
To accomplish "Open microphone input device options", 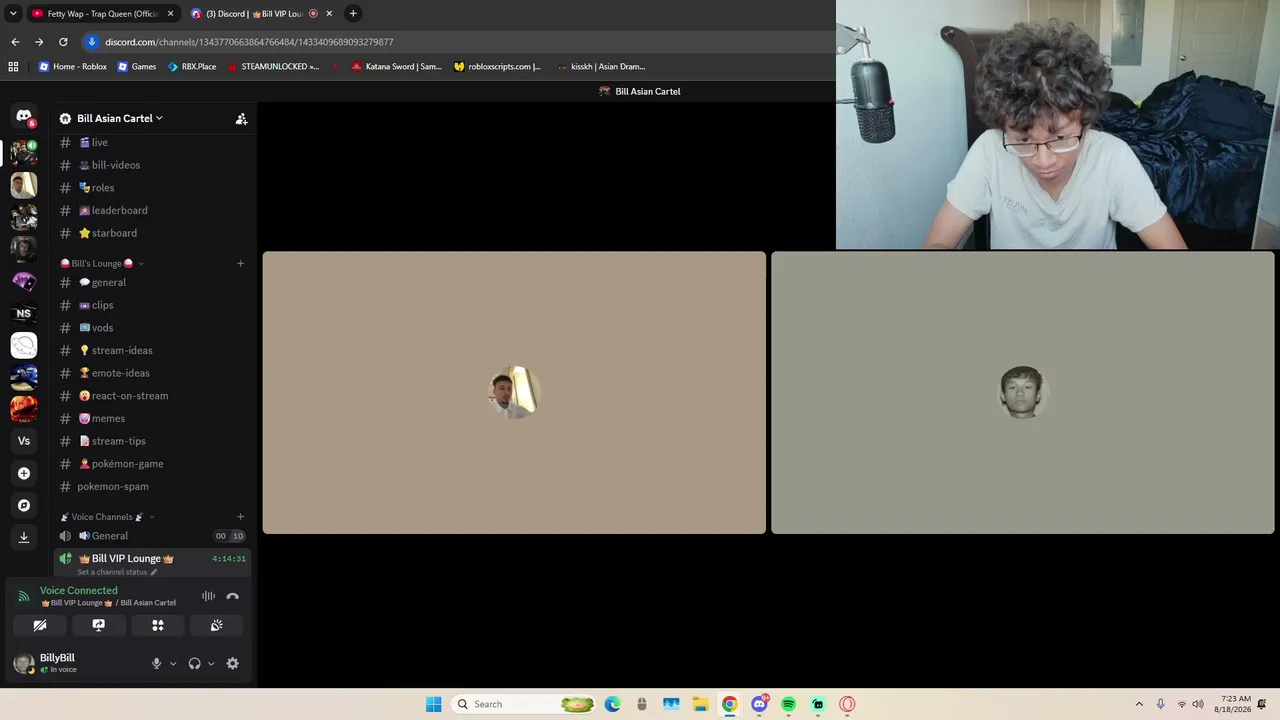I will pos(173,663).
